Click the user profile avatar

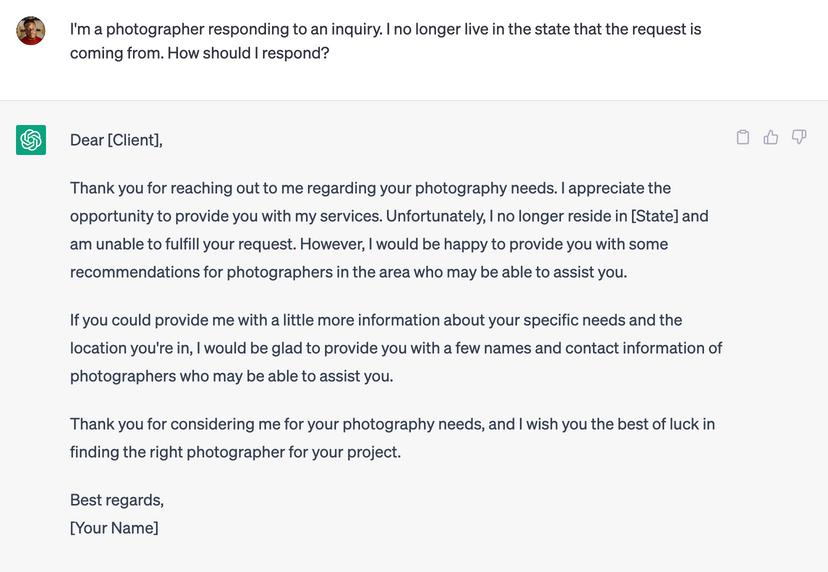[x=31, y=30]
